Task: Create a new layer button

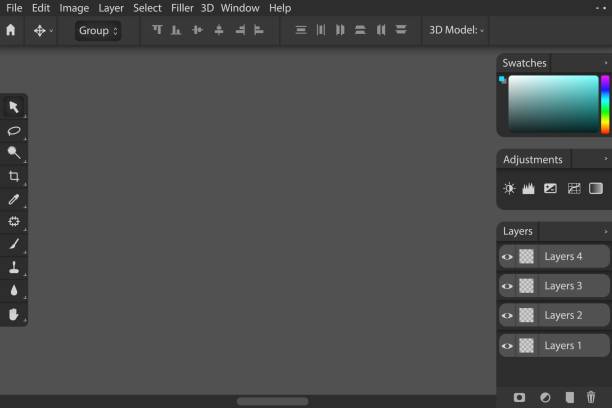Action: [x=569, y=397]
